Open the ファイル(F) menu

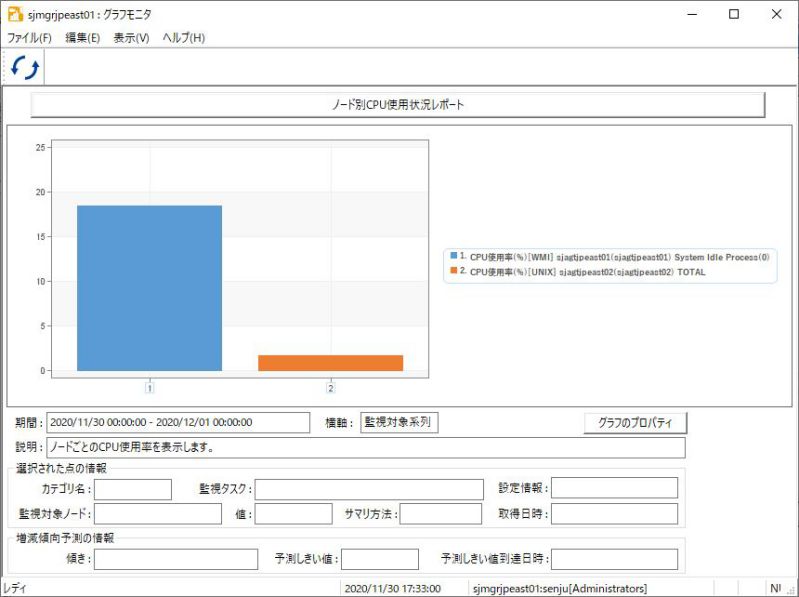click(x=29, y=38)
